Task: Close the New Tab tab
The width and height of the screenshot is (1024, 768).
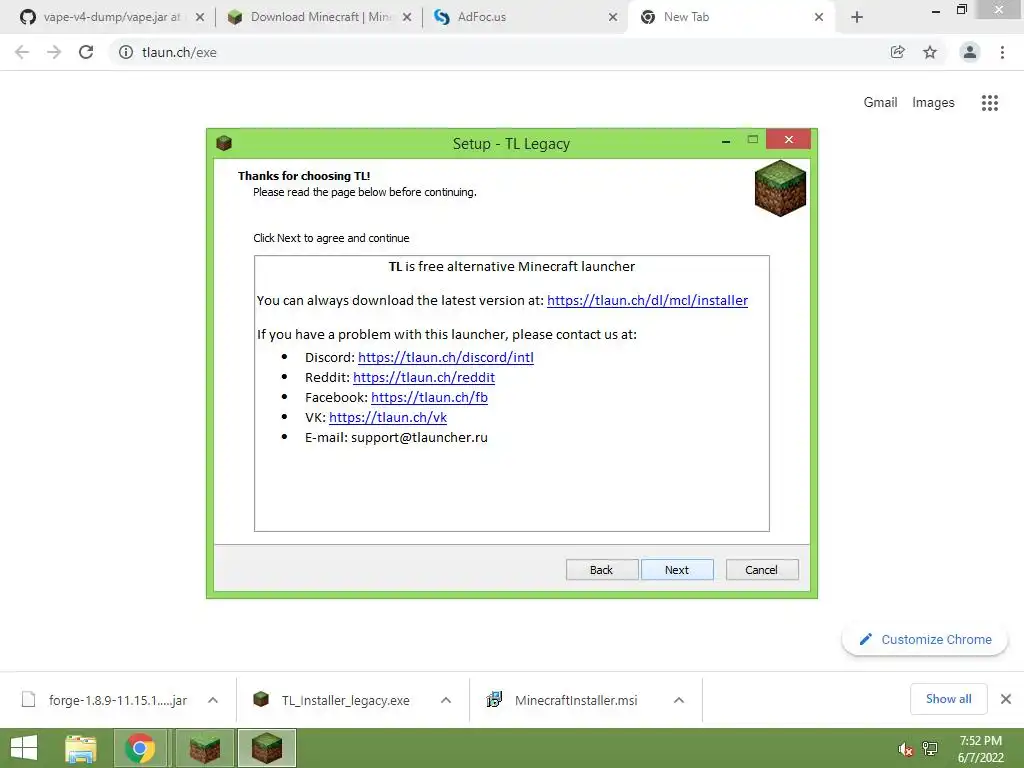Action: 819,17
